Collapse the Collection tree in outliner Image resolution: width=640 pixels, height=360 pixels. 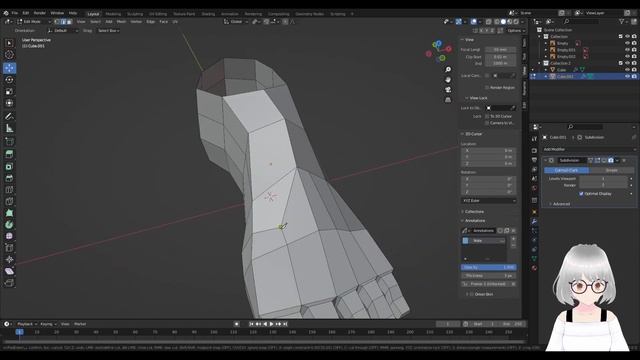(x=540, y=37)
